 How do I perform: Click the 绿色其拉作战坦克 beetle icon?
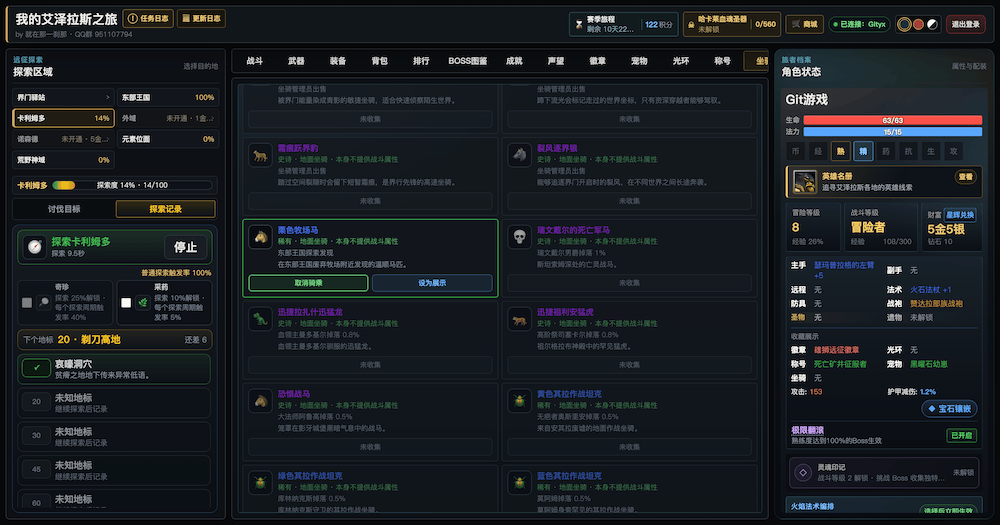[260, 483]
